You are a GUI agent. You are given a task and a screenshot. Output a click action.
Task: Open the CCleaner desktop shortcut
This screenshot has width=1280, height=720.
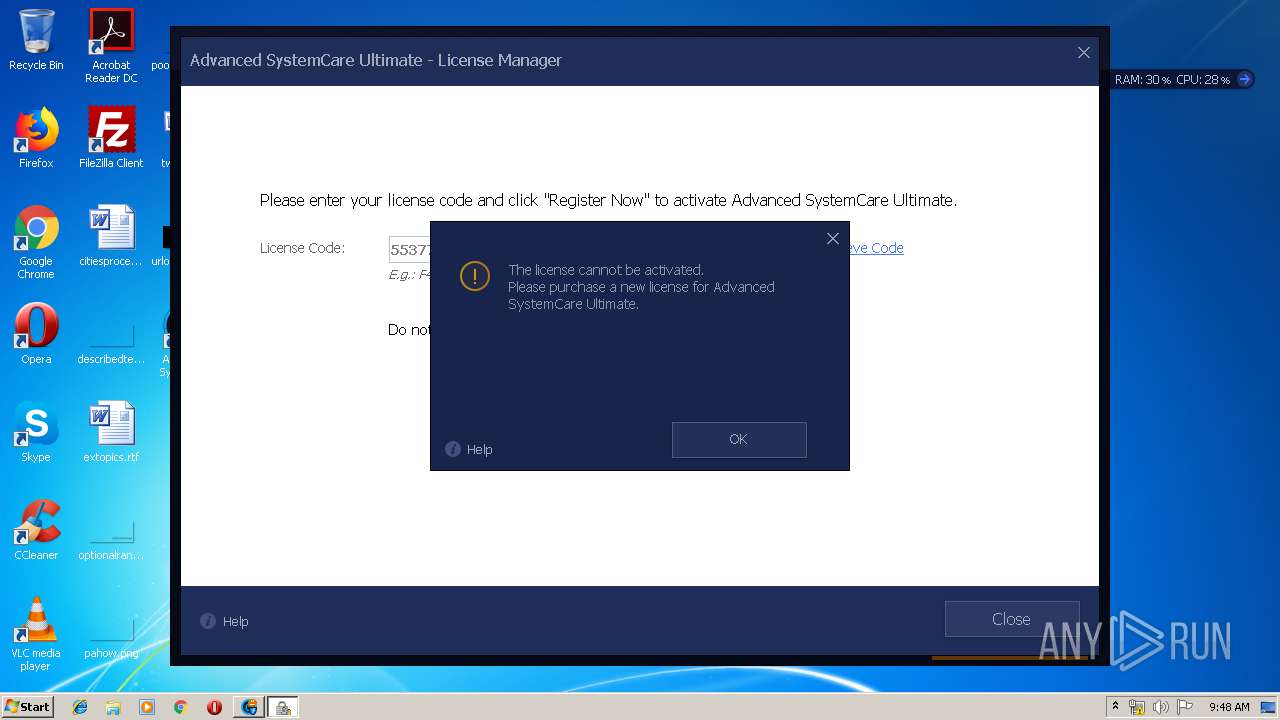36,530
